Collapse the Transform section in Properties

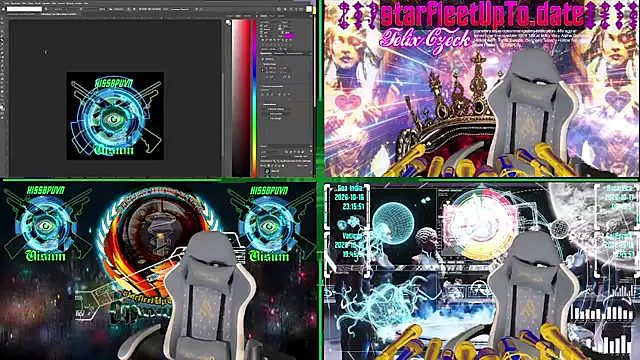[261, 64]
